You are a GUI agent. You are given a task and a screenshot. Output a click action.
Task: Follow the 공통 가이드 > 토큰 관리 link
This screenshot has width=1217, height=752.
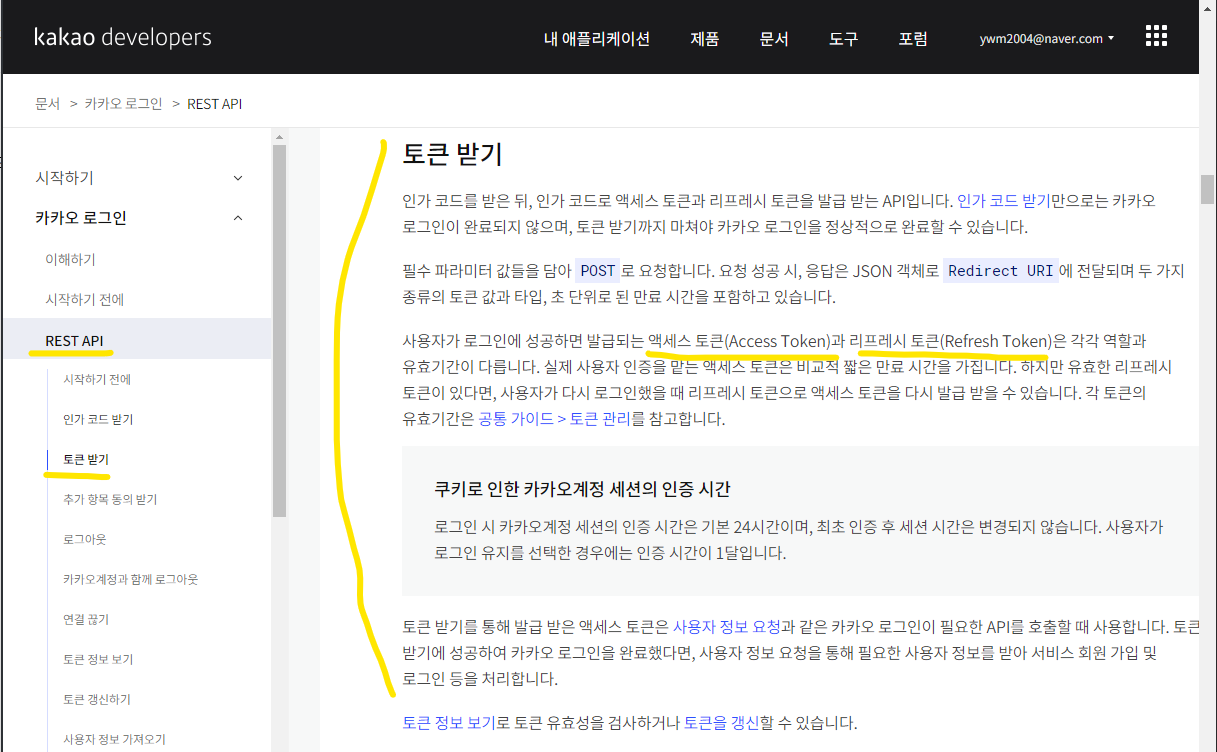pos(554,419)
